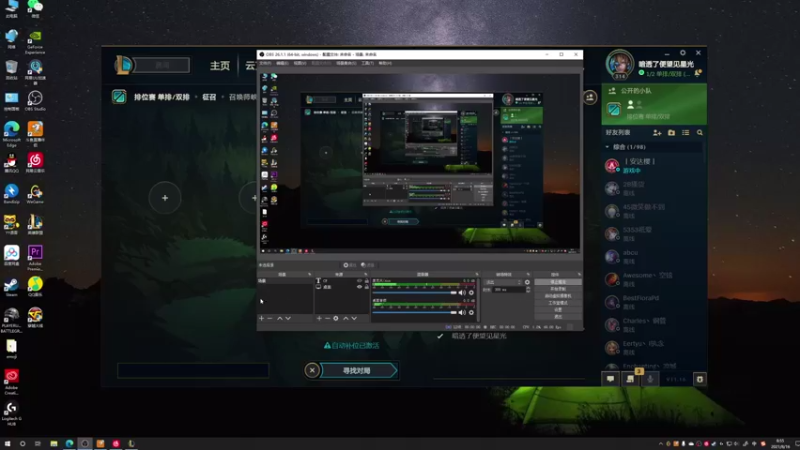Image resolution: width=800 pixels, height=450 pixels.
Task: Click the empty player slot plus circle in the lobby
Action: (x=165, y=198)
